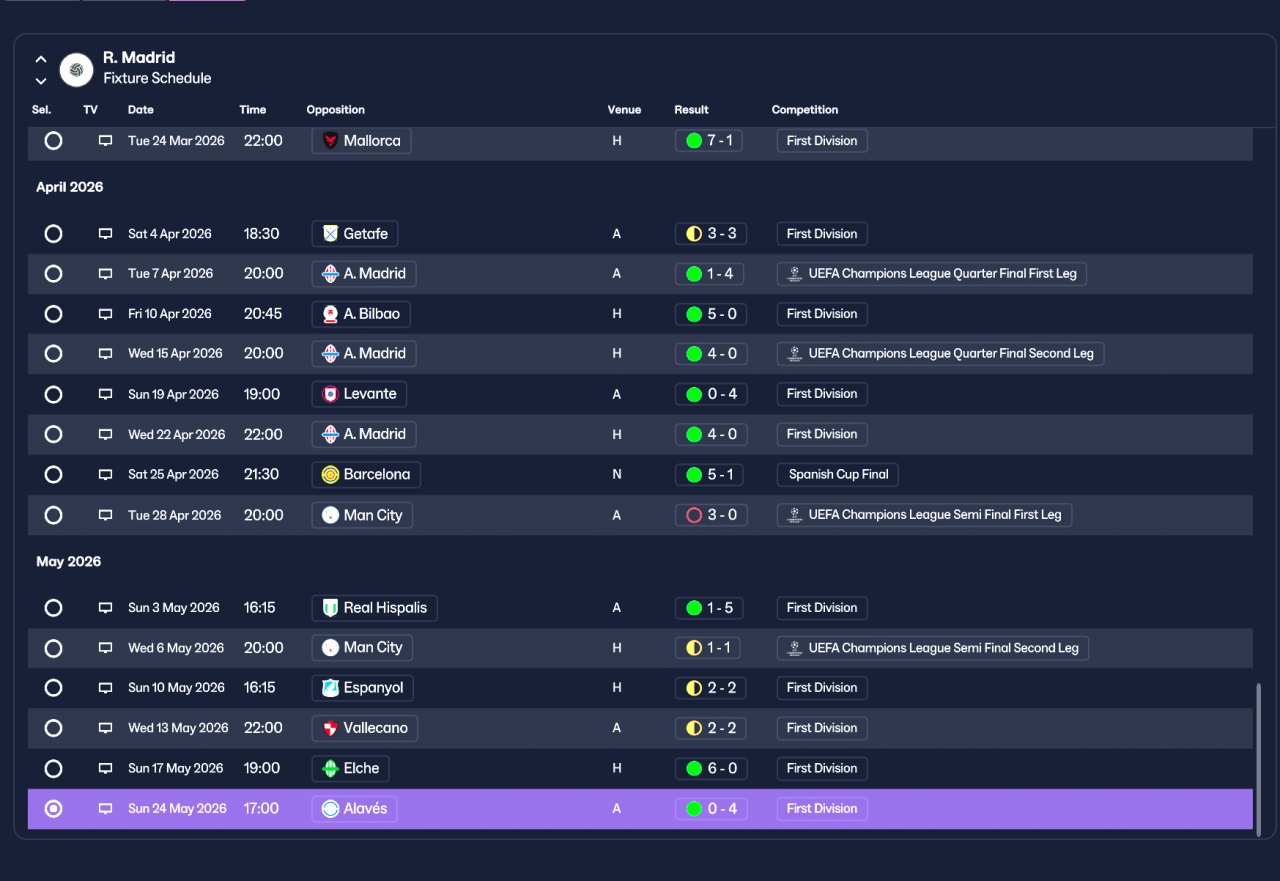Click the Espanyol team crest icon

(x=330, y=688)
